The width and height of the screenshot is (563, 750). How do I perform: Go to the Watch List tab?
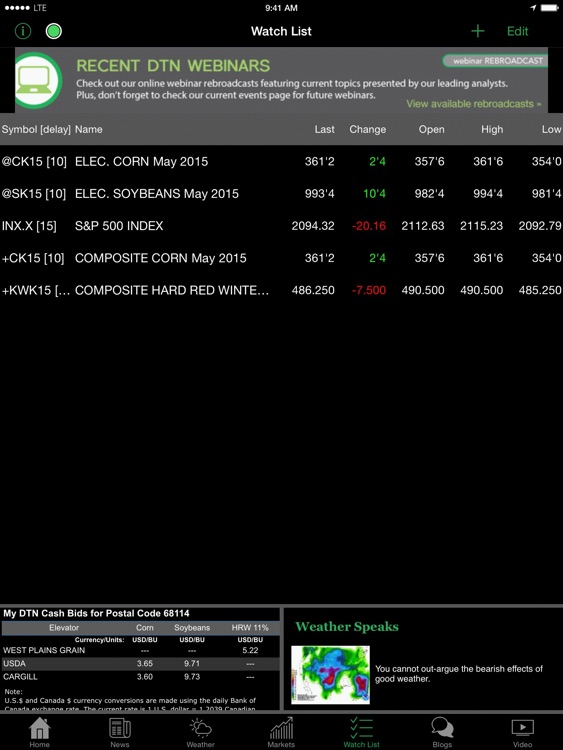pos(361,732)
